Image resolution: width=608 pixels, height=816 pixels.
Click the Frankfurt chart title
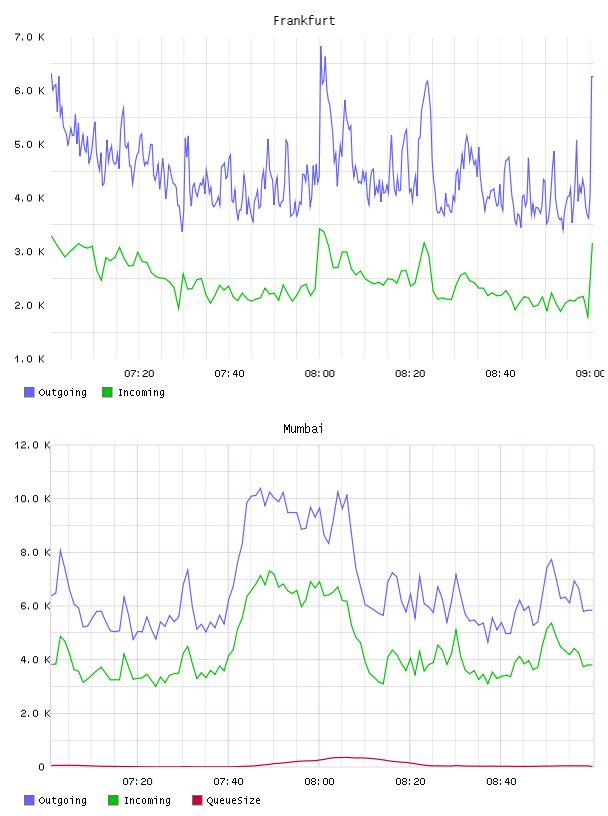(304, 21)
